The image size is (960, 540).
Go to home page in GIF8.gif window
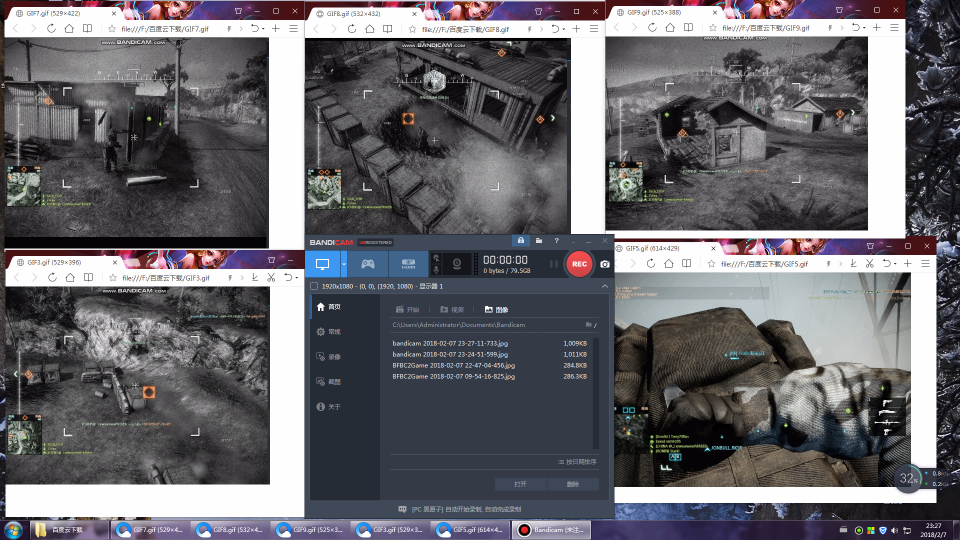370,29
